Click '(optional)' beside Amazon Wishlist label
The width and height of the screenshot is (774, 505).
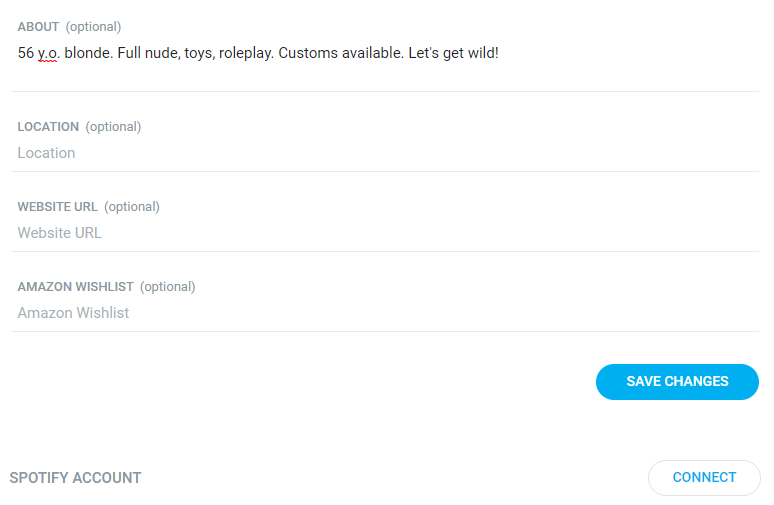[x=168, y=287]
